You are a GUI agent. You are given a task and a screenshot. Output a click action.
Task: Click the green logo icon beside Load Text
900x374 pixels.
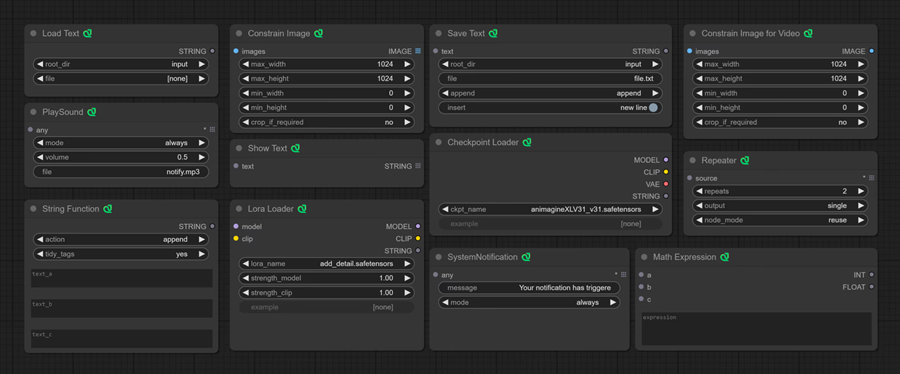click(87, 33)
